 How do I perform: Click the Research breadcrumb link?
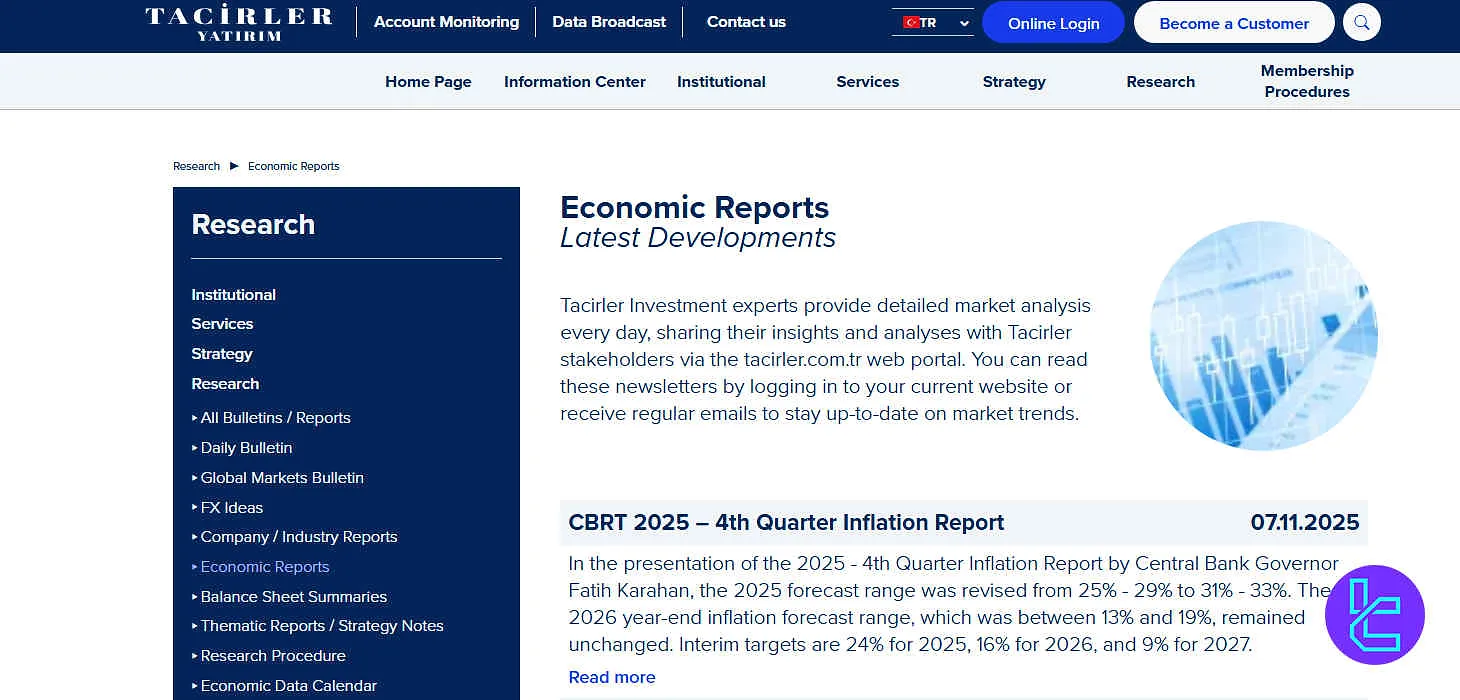[x=196, y=166]
